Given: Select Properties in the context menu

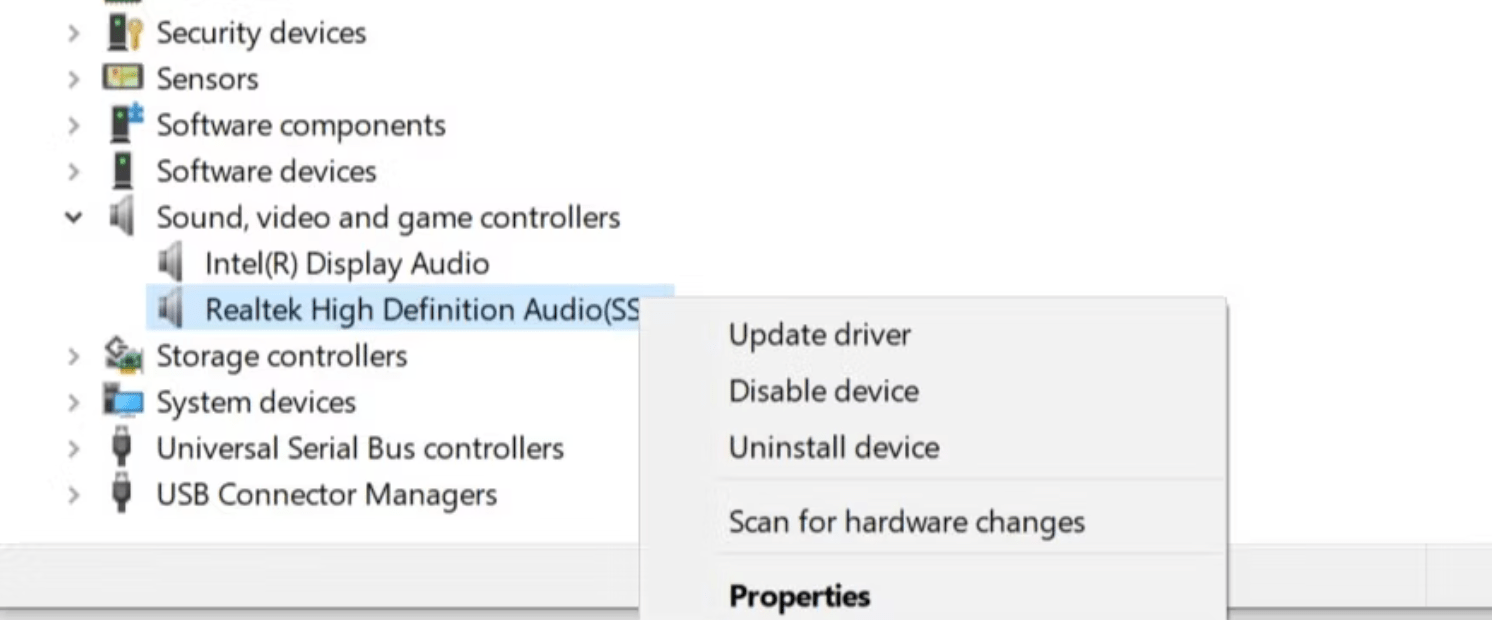Looking at the screenshot, I should click(799, 595).
